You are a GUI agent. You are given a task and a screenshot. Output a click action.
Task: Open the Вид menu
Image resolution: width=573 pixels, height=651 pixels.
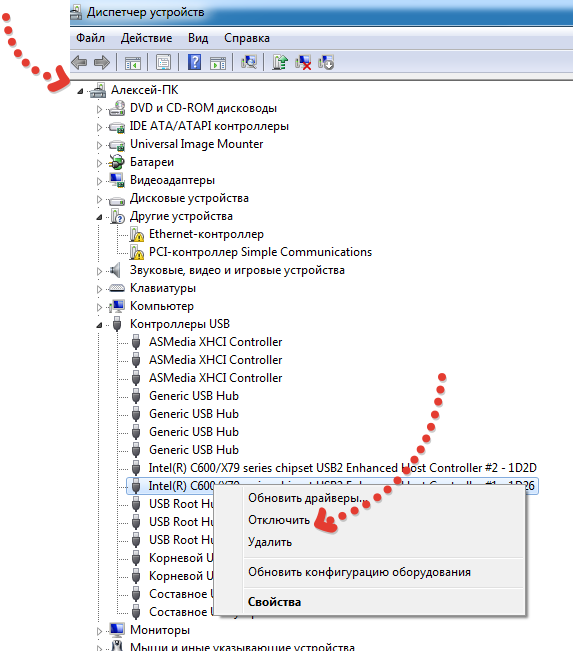click(198, 38)
